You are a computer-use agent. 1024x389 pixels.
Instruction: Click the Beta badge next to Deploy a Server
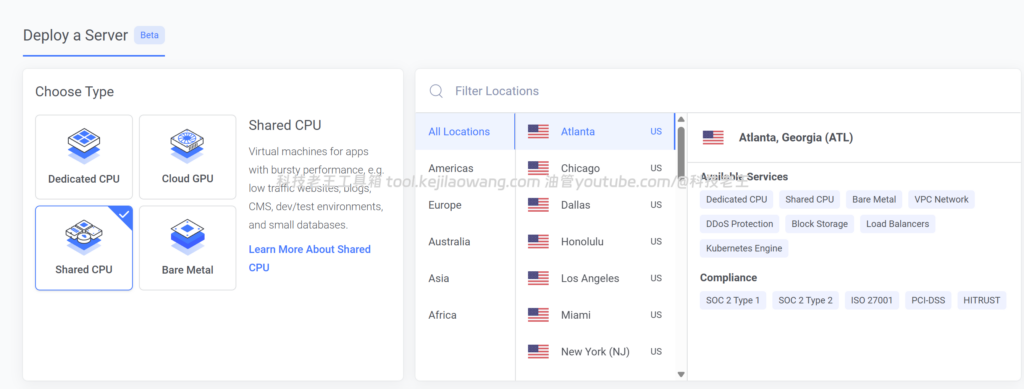point(150,35)
